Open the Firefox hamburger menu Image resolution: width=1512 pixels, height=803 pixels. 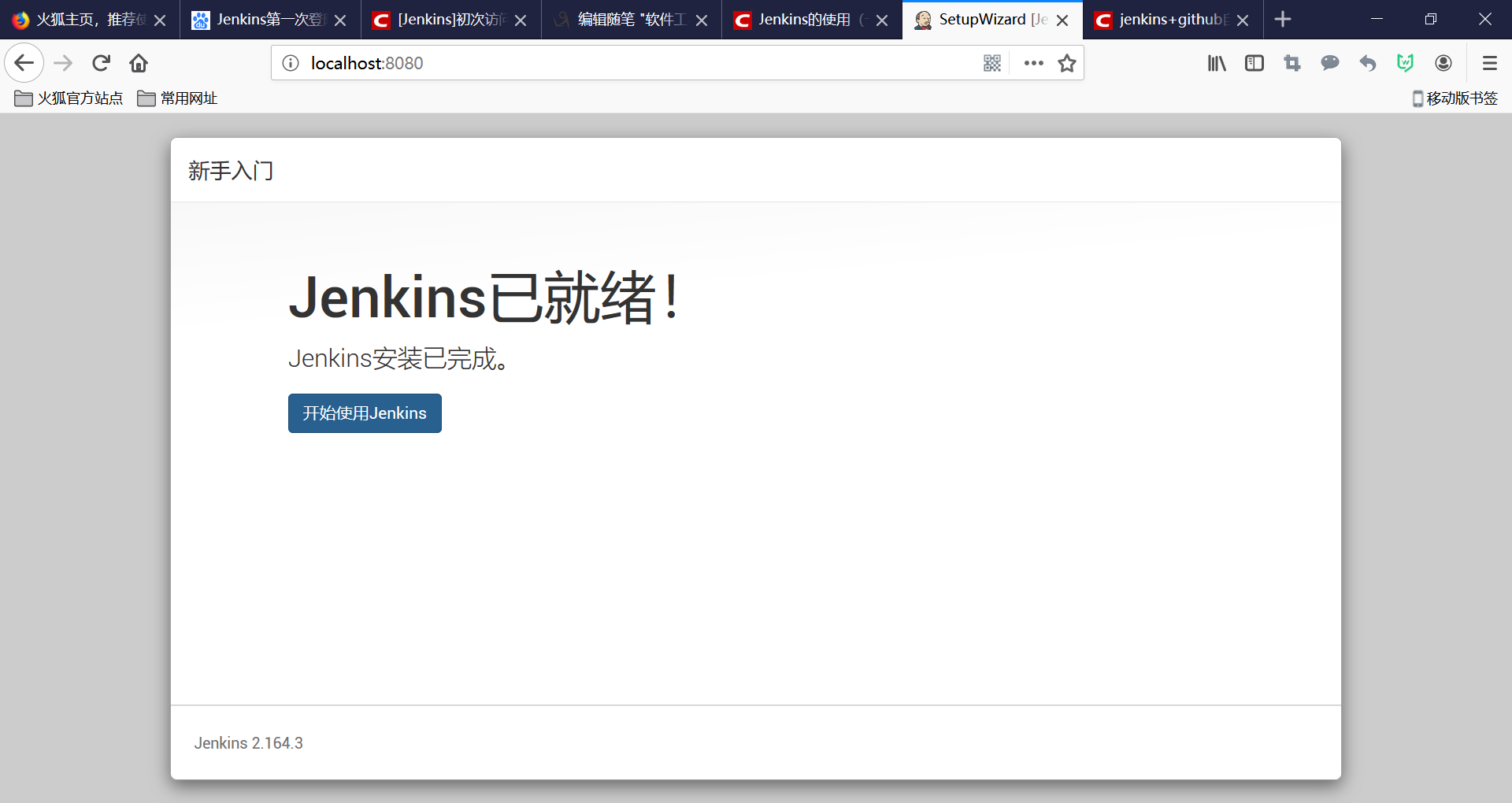[1489, 63]
